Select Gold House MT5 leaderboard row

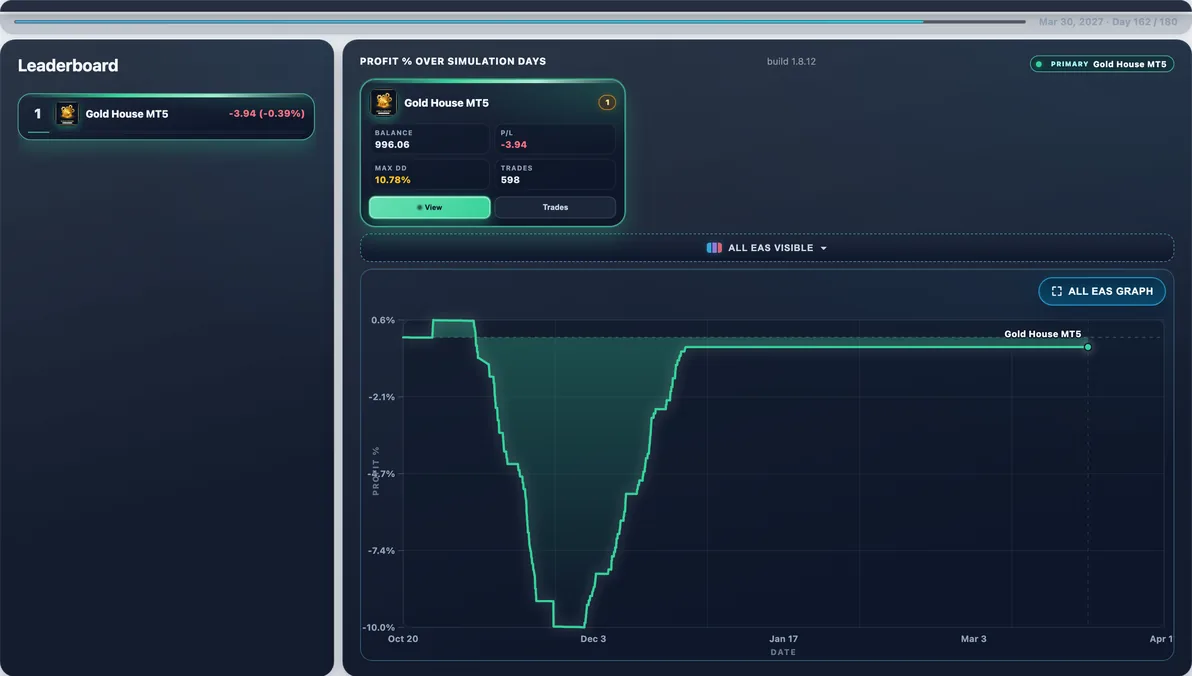(x=166, y=116)
